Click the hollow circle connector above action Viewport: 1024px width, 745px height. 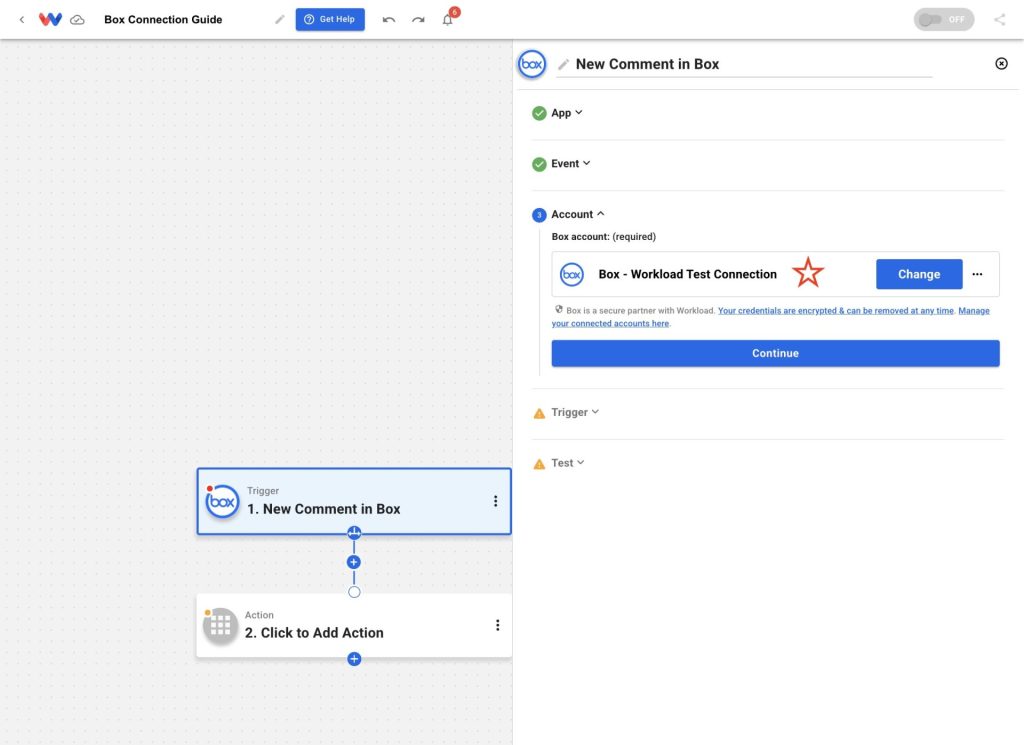tap(354, 592)
